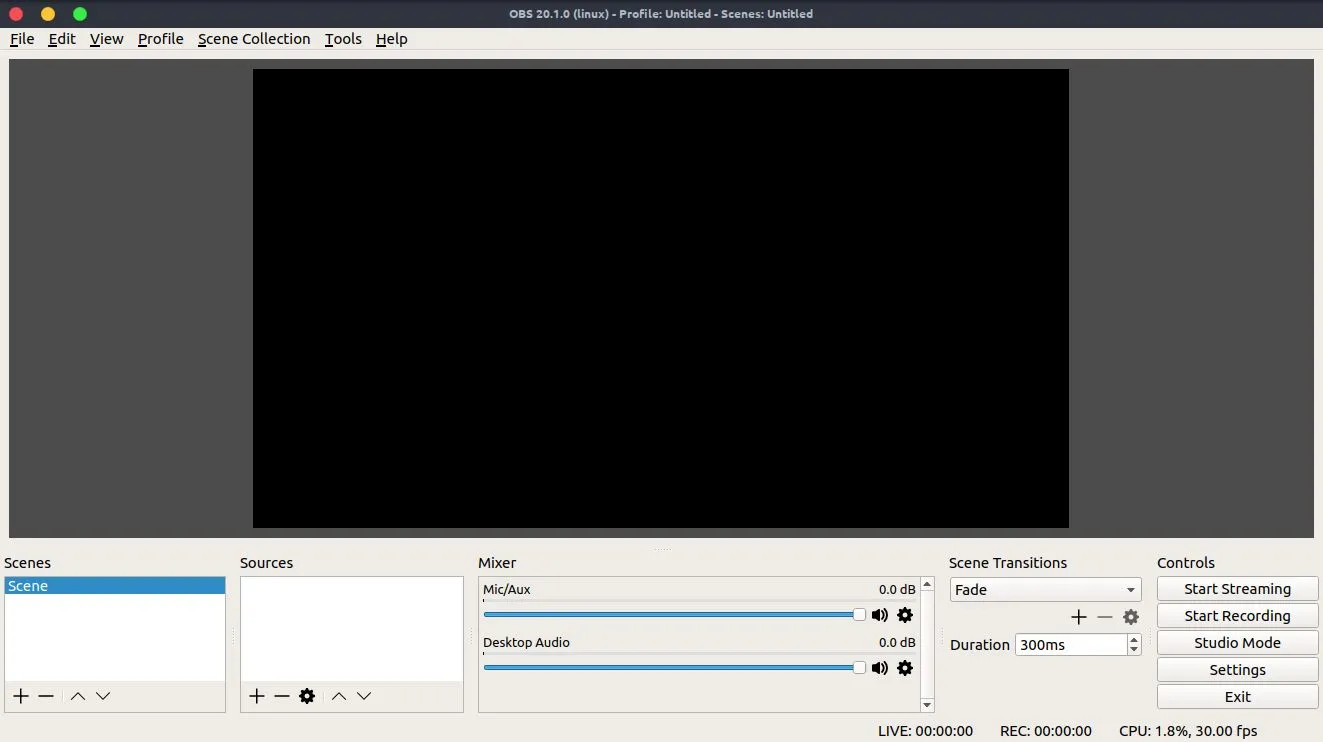Move scene up with the up arrow icon
The height and width of the screenshot is (742, 1323).
pos(78,696)
